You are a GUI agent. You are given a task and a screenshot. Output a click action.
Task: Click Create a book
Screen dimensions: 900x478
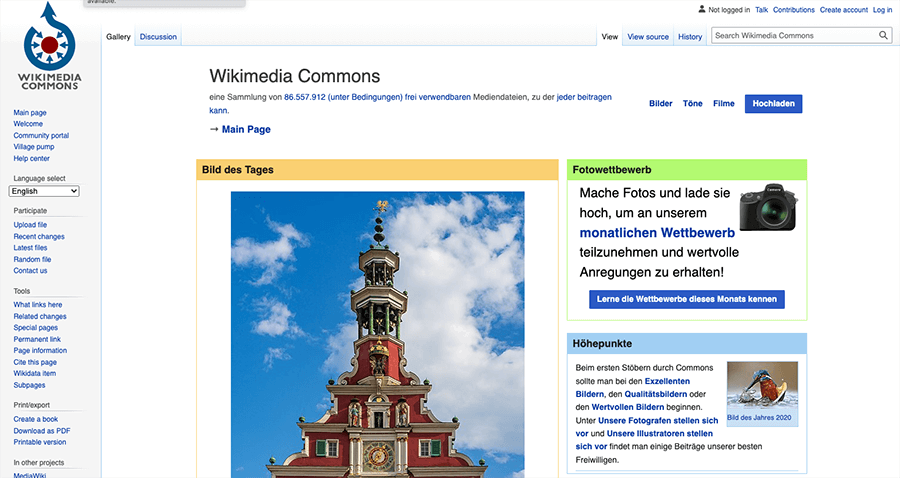pos(36,419)
